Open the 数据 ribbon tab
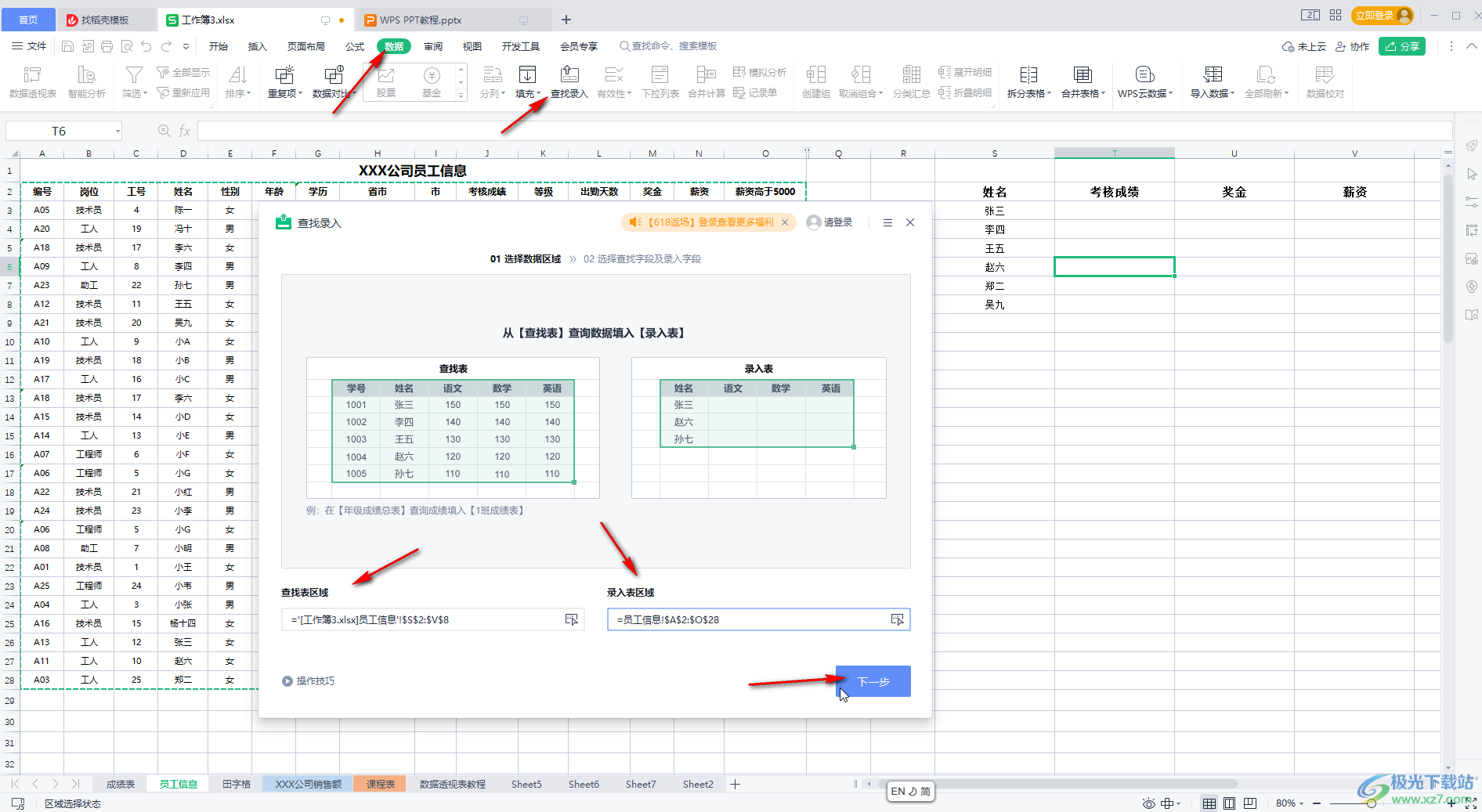The height and width of the screenshot is (812, 1482). (x=394, y=46)
